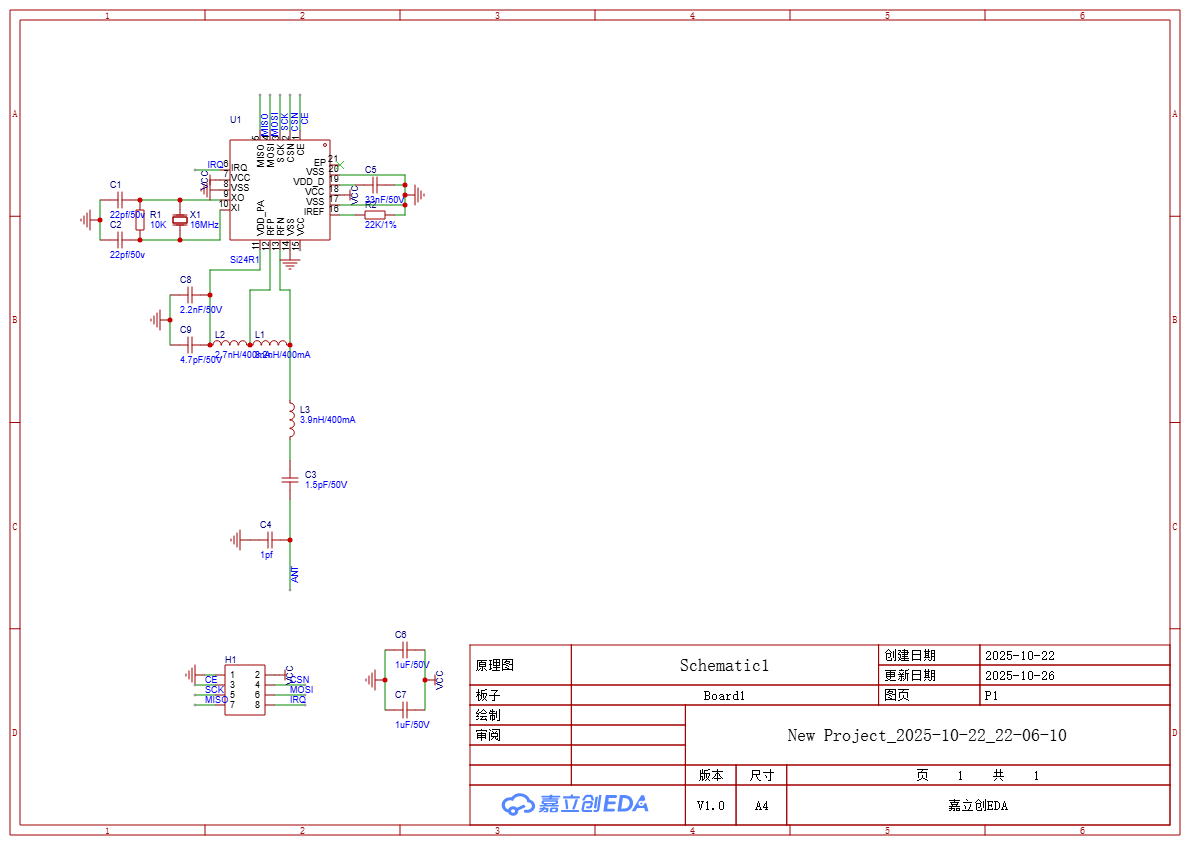Click the H1 header connector body
1190x845 pixels.
click(x=244, y=690)
